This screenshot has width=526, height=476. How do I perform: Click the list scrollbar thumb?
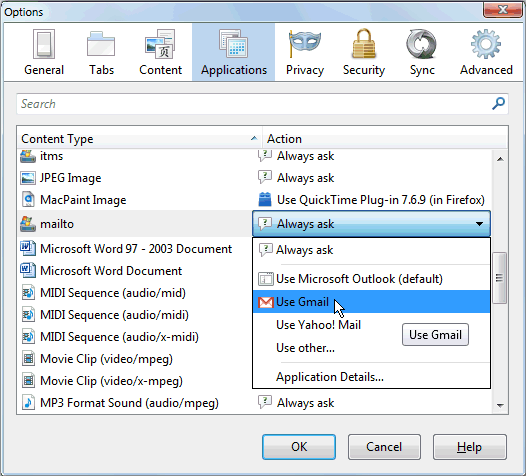point(499,278)
